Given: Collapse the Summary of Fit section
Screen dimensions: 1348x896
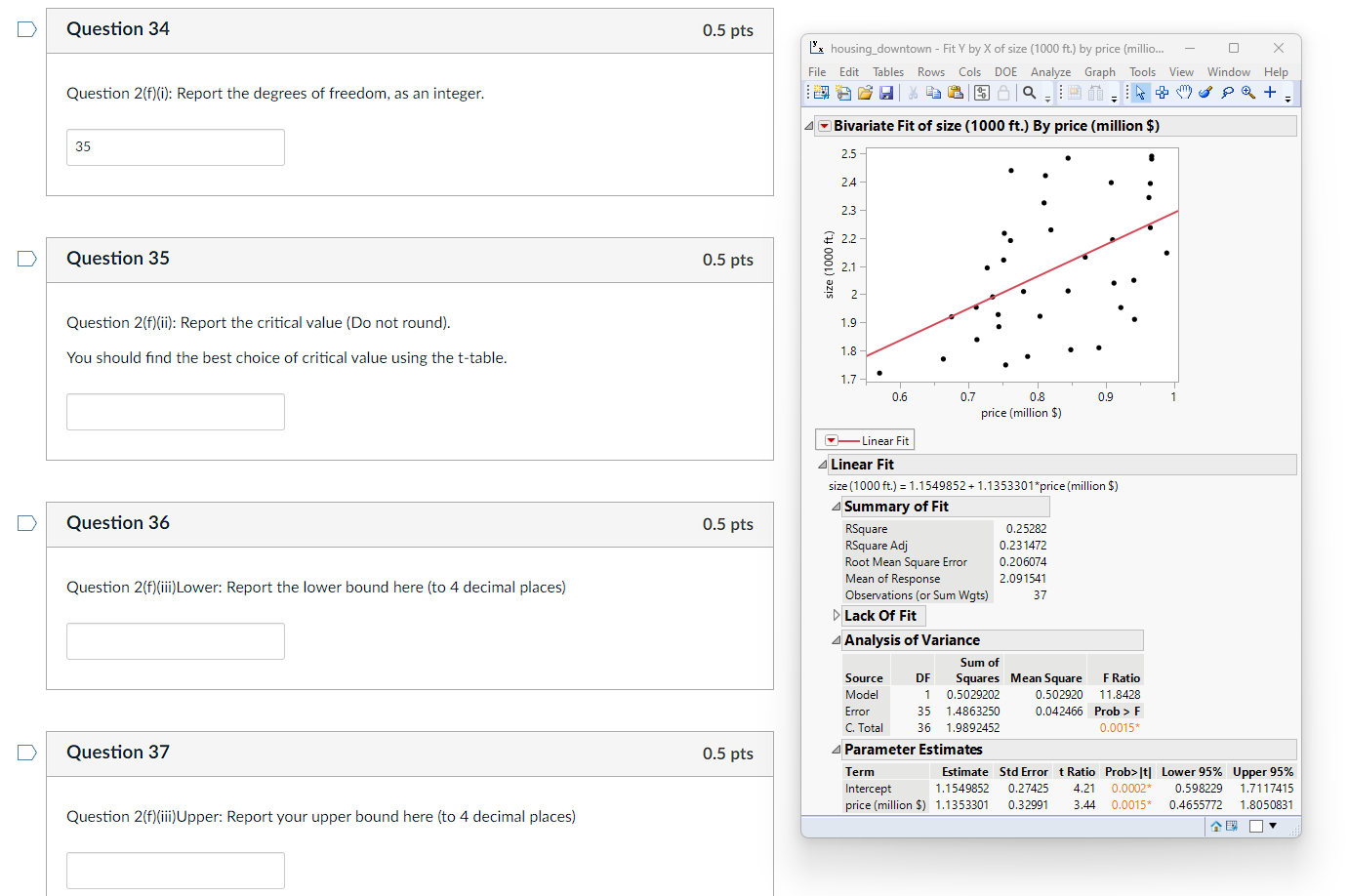Looking at the screenshot, I should click(837, 507).
